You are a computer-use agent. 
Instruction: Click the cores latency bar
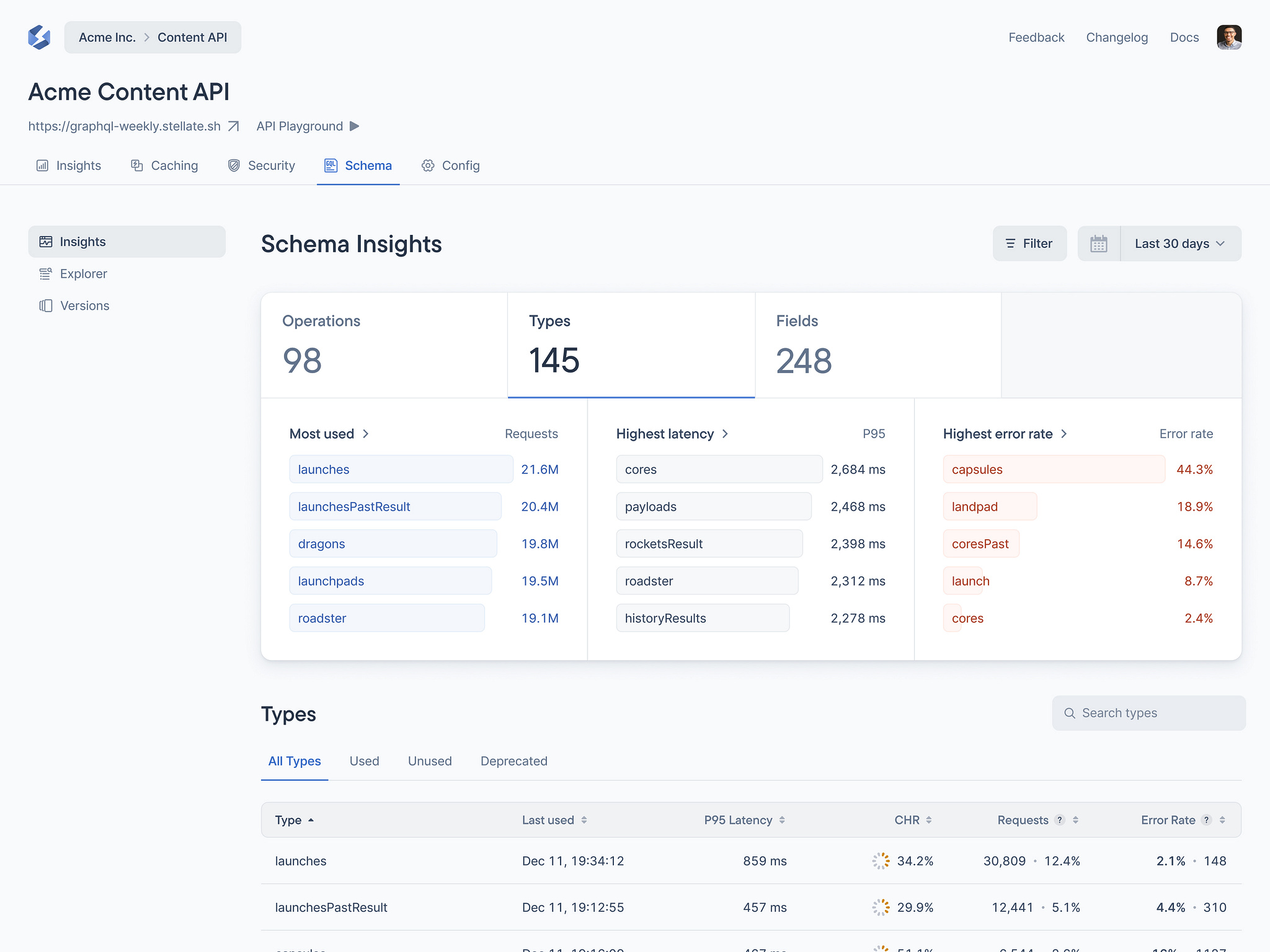719,469
